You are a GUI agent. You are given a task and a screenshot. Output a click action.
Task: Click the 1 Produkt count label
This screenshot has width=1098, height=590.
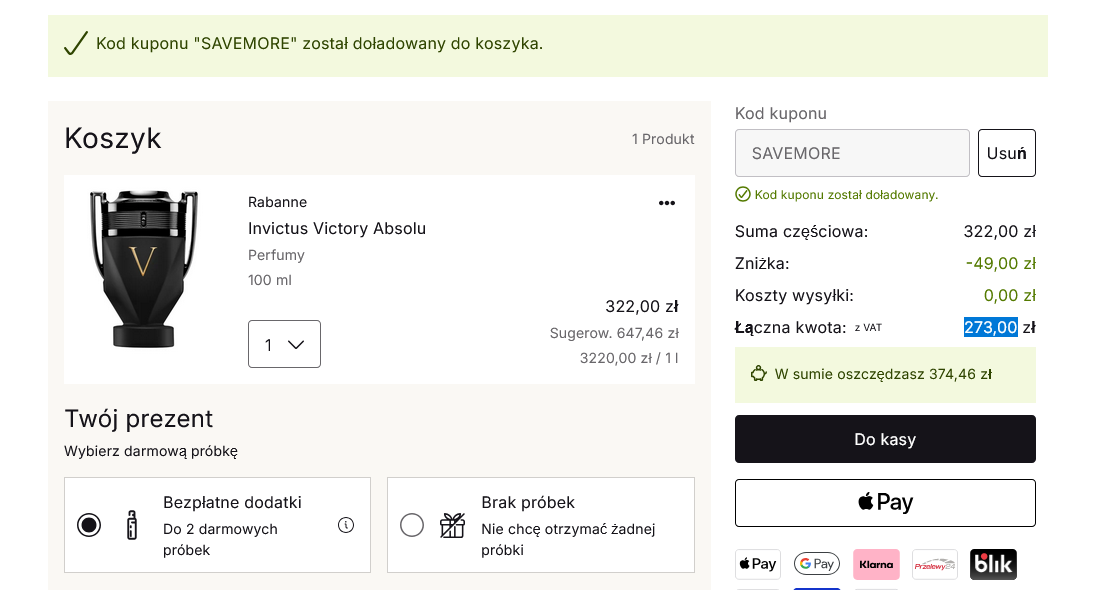pos(662,139)
